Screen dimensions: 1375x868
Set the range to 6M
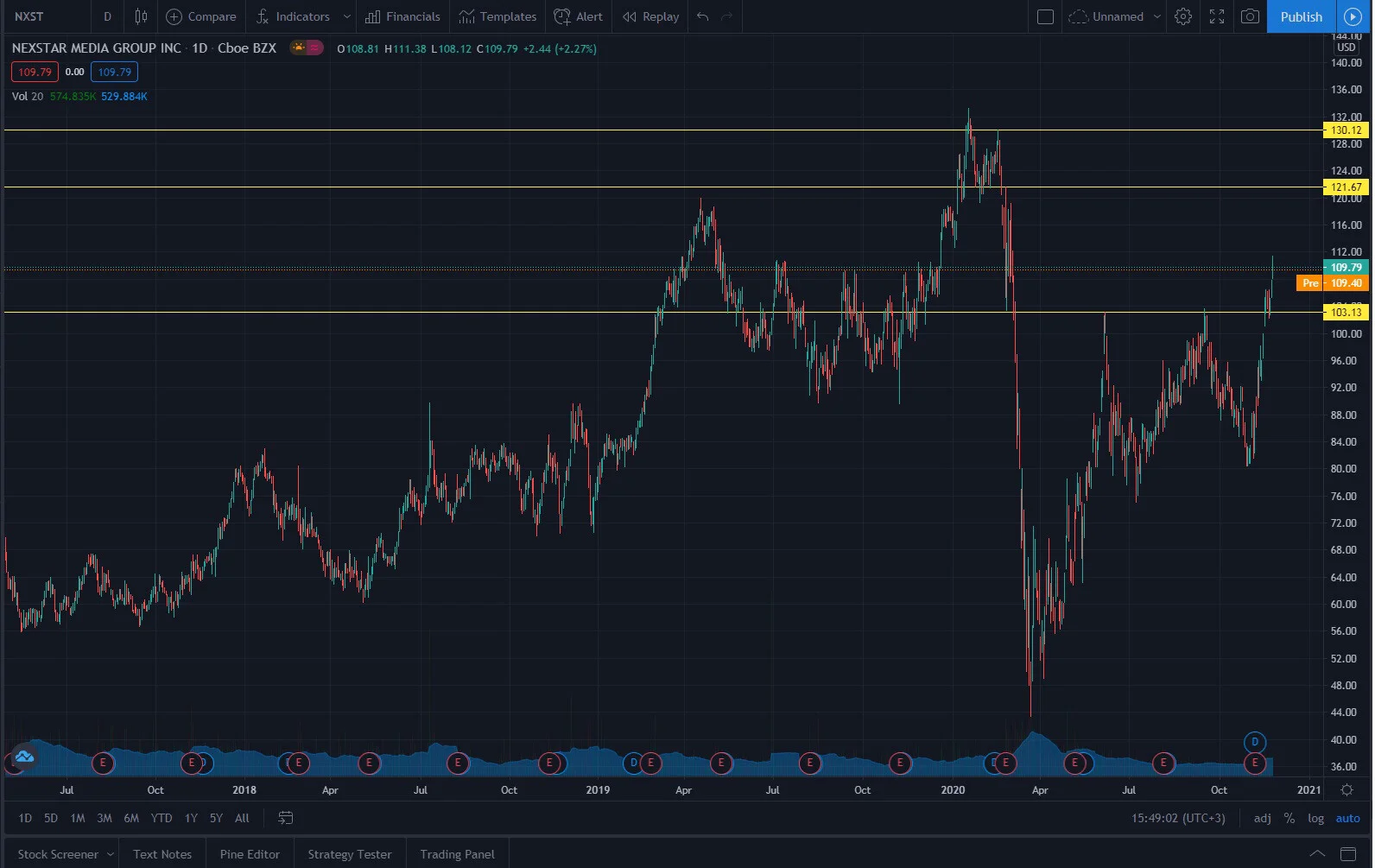(x=131, y=818)
